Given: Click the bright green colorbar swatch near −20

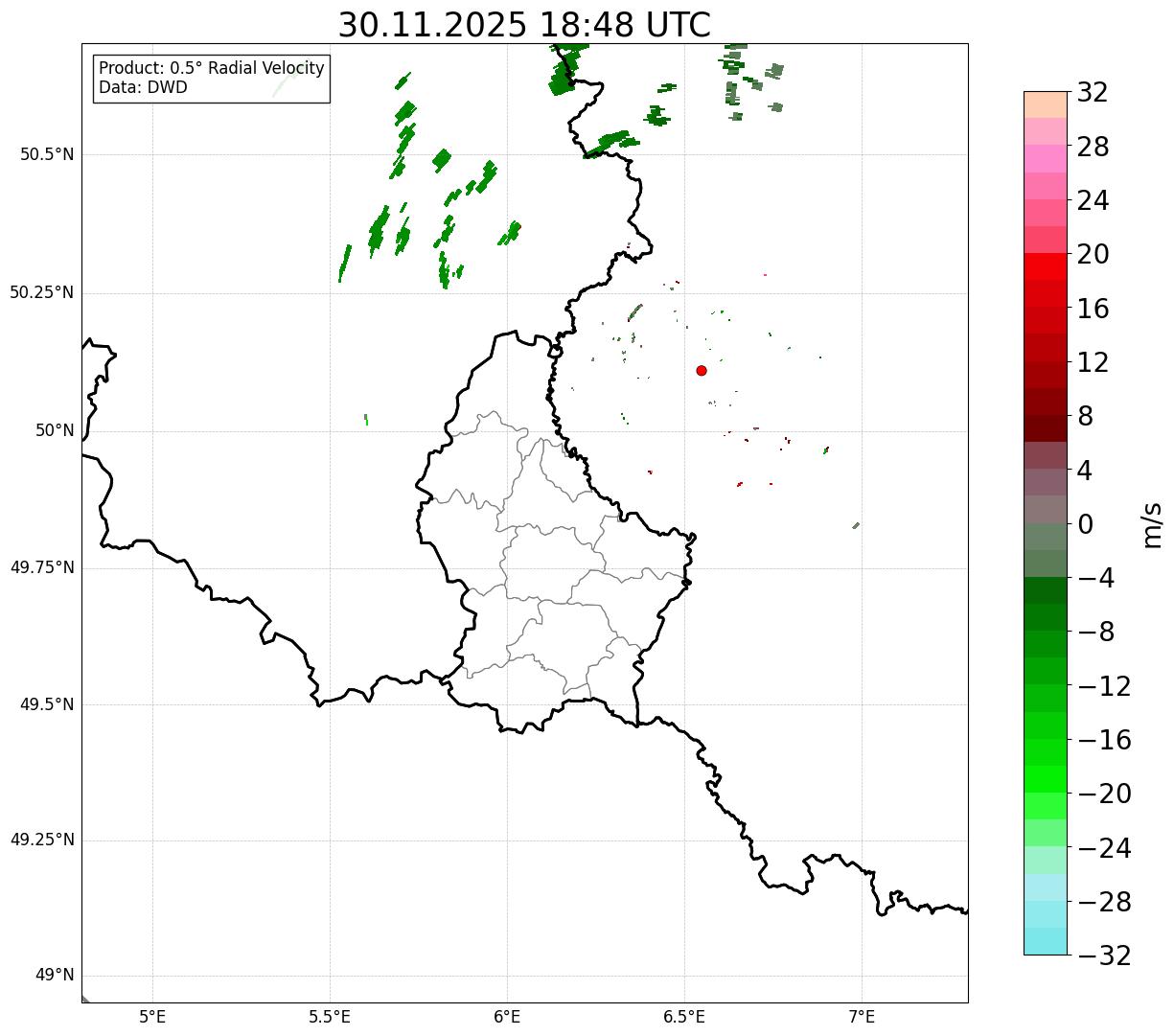Looking at the screenshot, I should click(x=1046, y=779).
